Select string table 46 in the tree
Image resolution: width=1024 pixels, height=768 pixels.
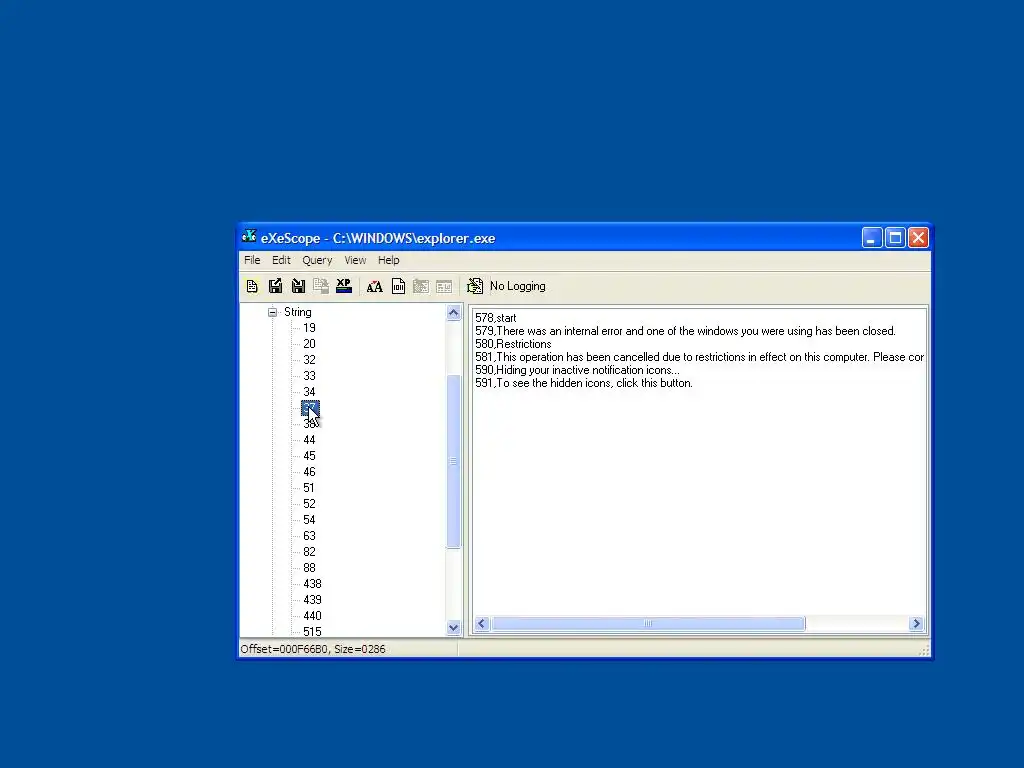pyautogui.click(x=310, y=472)
